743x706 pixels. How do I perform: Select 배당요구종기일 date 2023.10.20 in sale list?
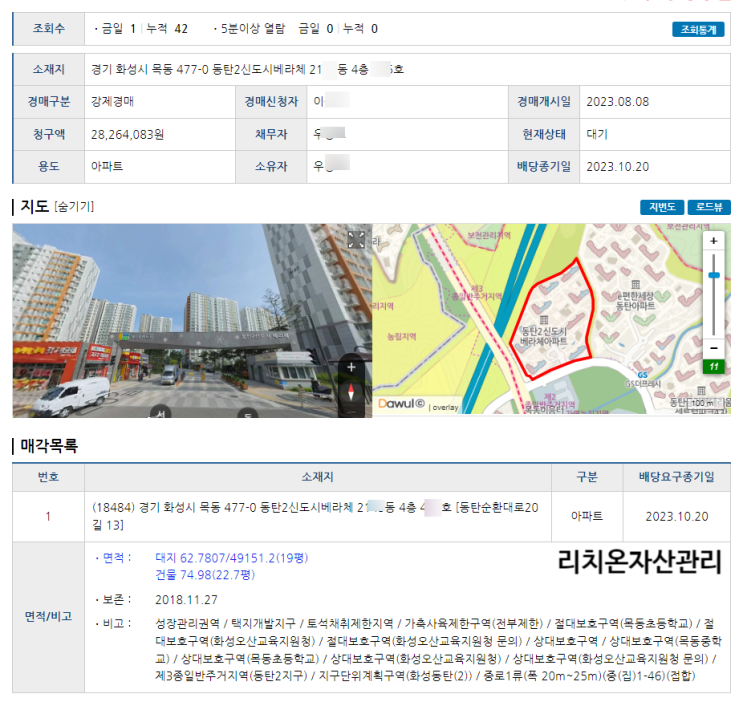coord(677,516)
